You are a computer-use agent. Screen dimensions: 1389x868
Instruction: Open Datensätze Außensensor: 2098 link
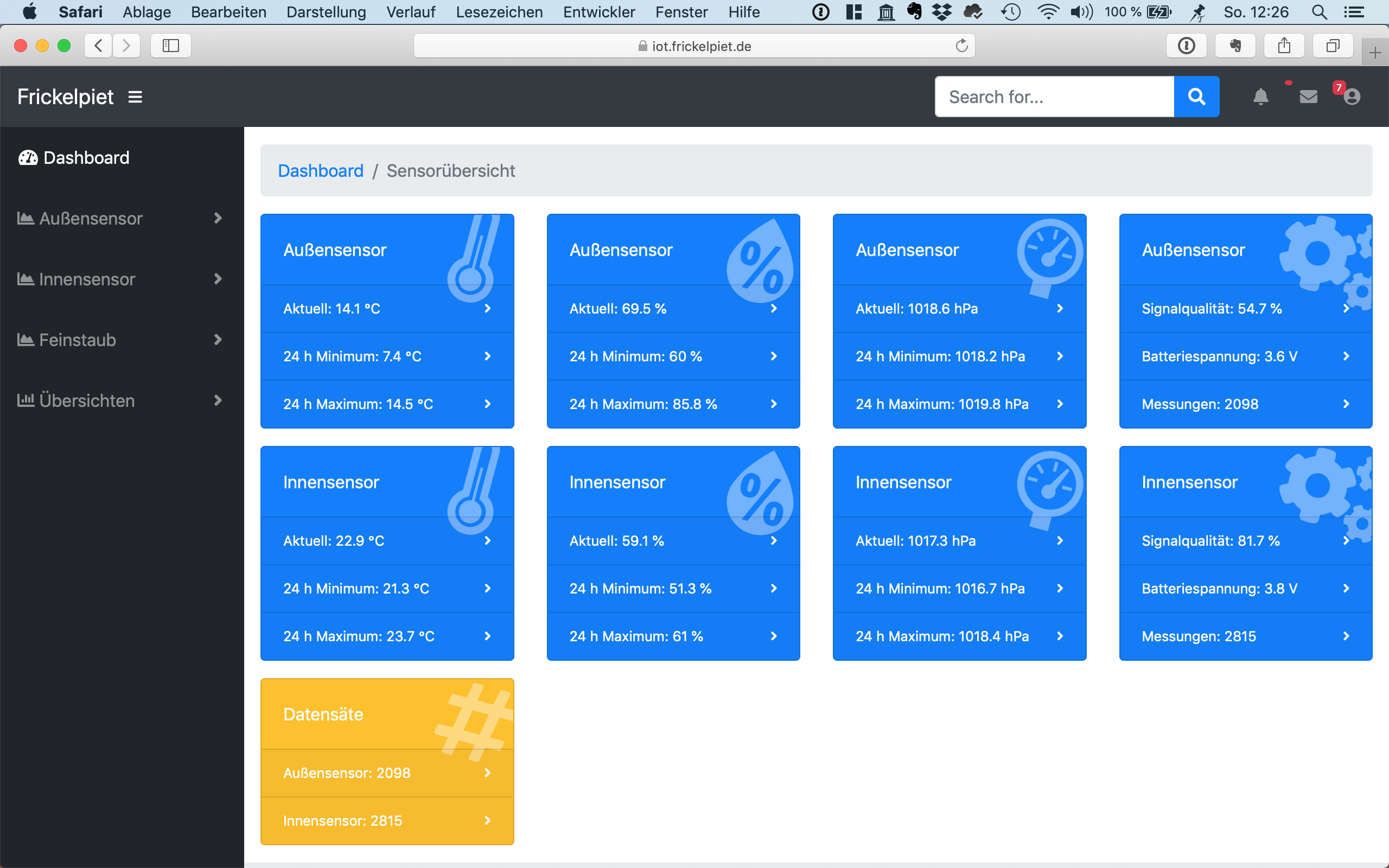(387, 773)
